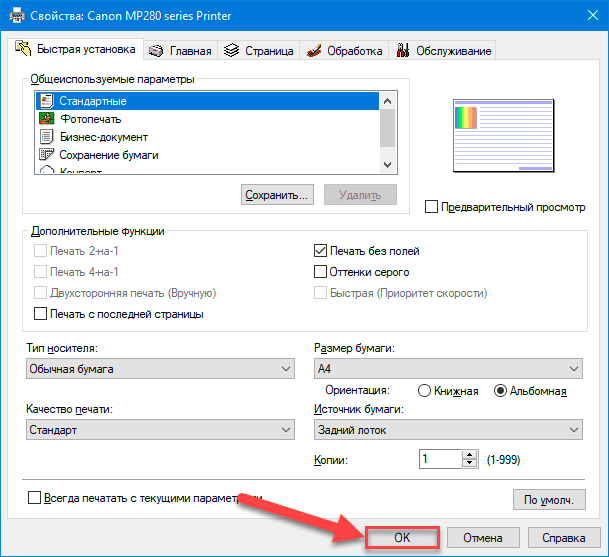Enable Предварительный просмотр checkbox
The image size is (609, 557).
point(431,207)
